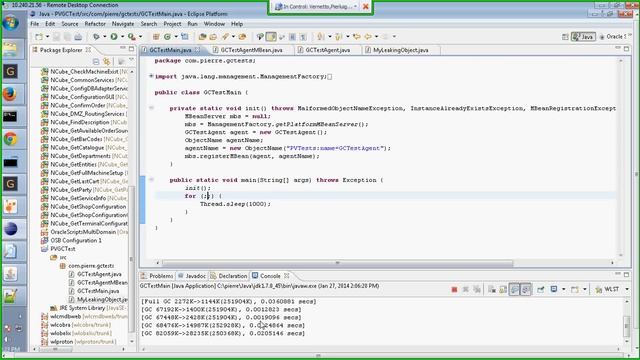Switch to the Java perspective button
640x360 pixels.
coord(583,37)
